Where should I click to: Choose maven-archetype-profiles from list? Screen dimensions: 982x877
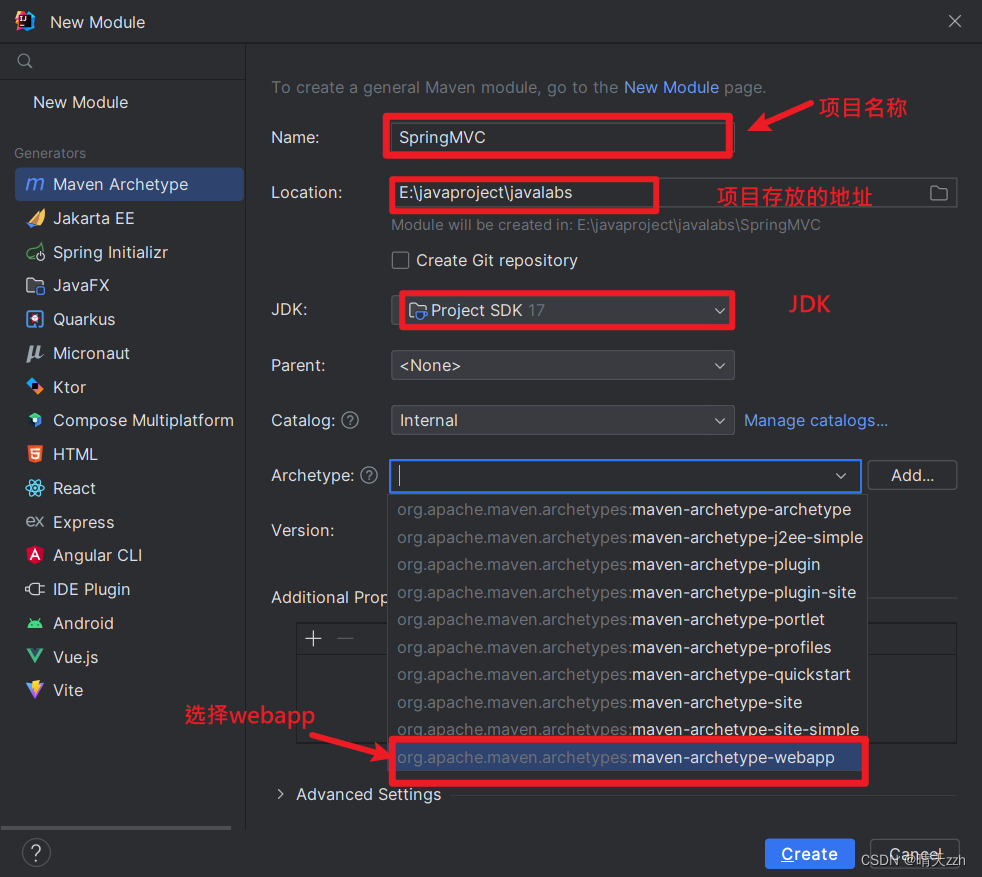pos(628,647)
